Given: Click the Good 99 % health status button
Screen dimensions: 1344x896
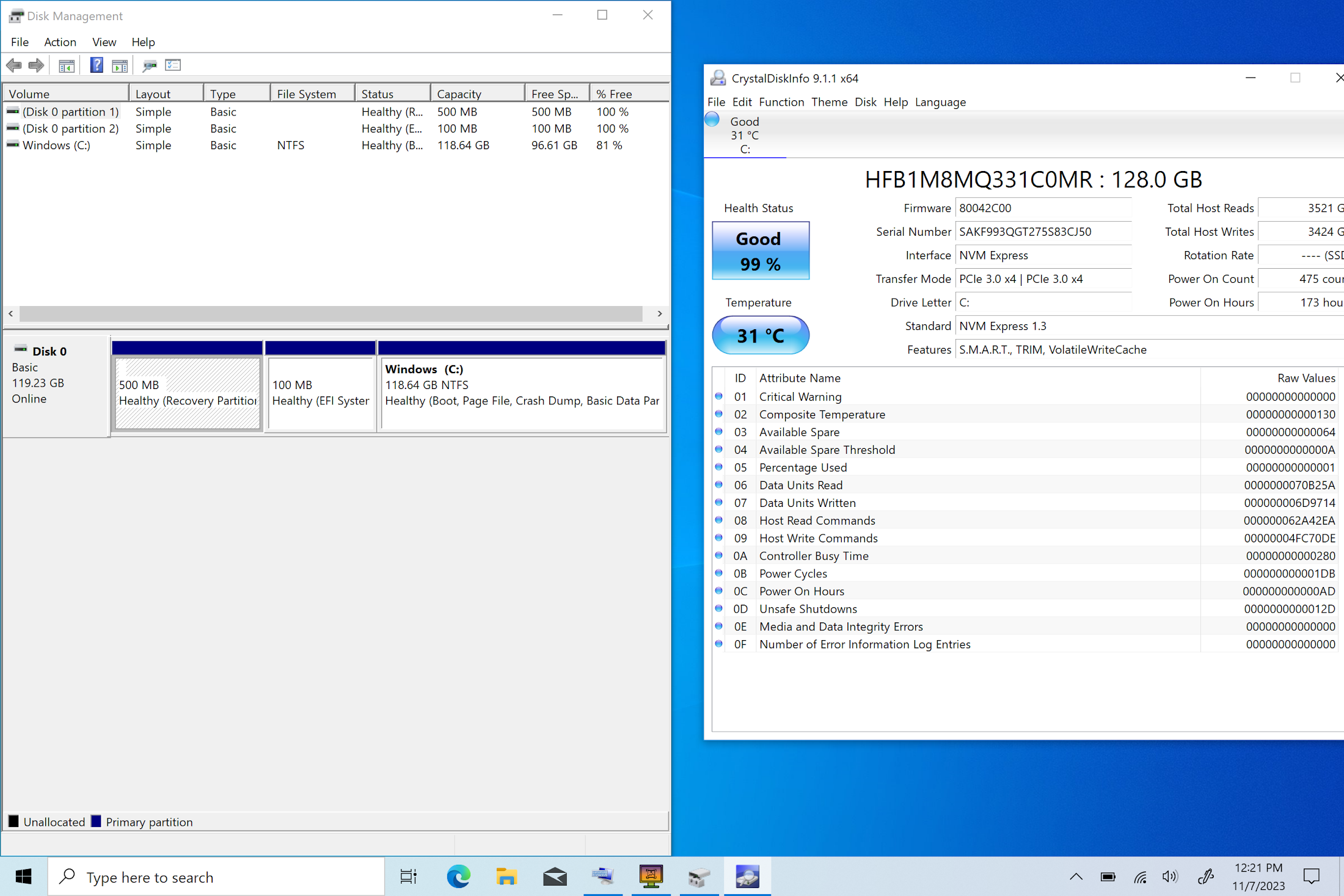Looking at the screenshot, I should pos(761,250).
